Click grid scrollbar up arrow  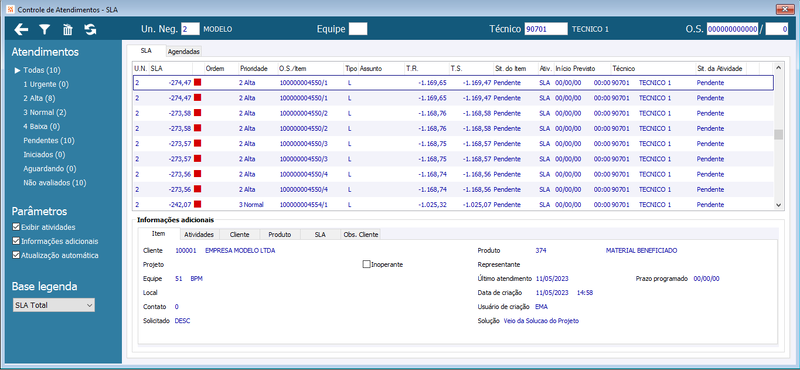(x=778, y=67)
